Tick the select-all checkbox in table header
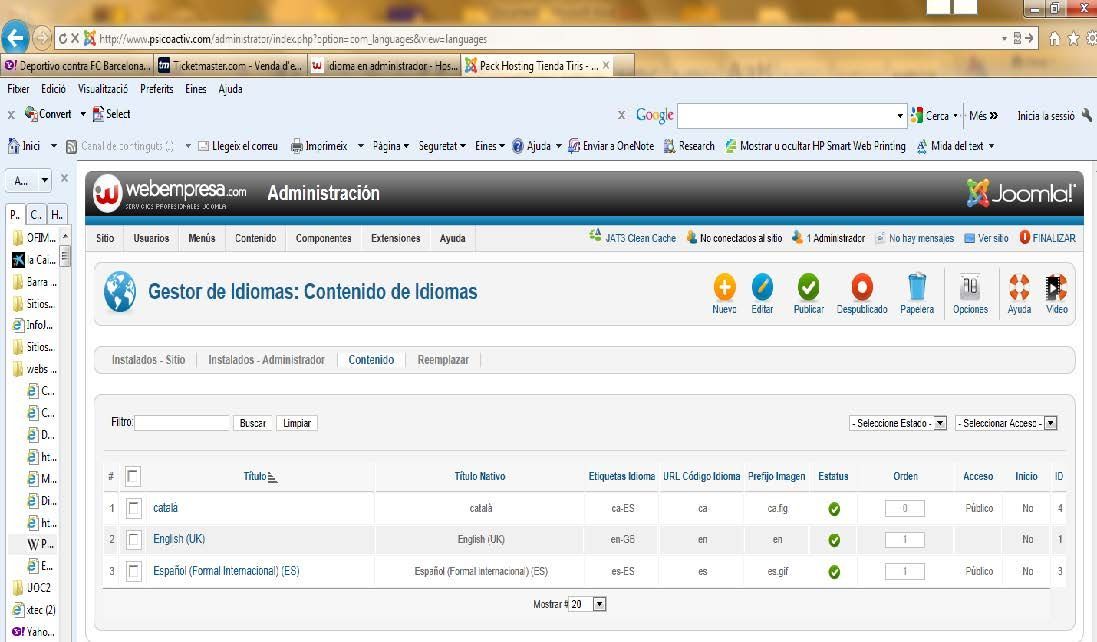 133,476
